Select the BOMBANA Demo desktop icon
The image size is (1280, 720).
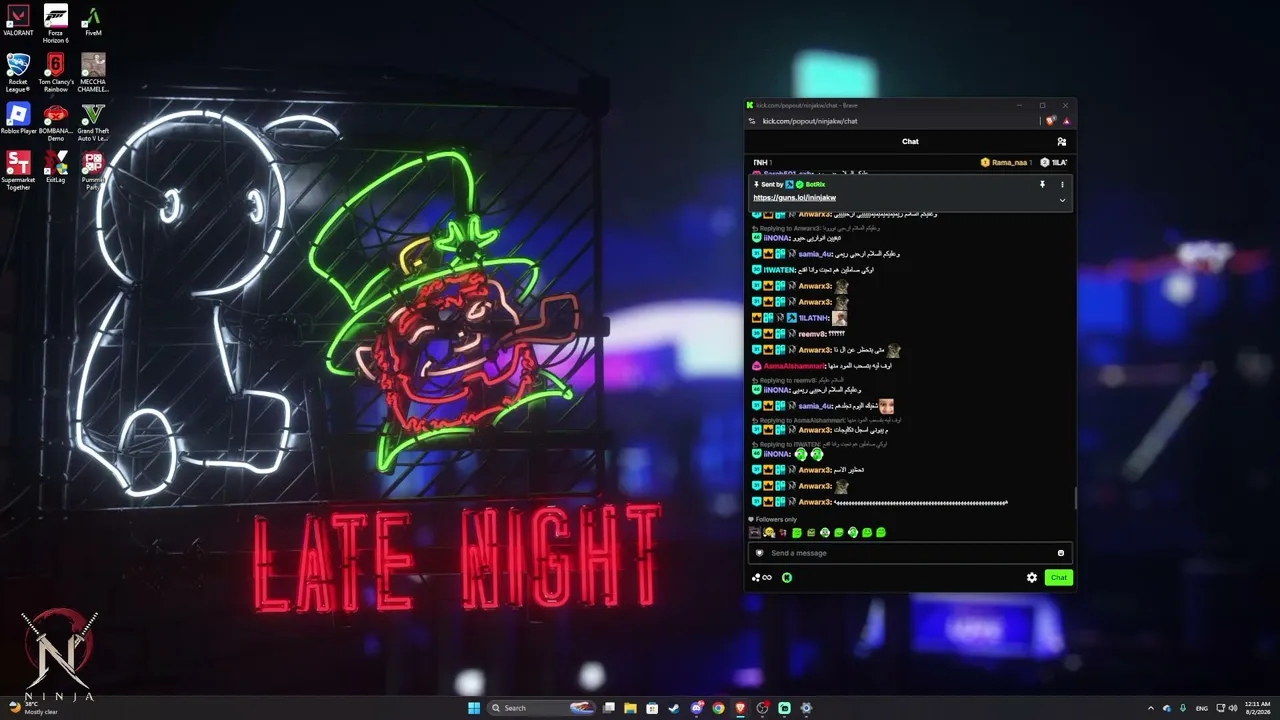(x=56, y=122)
